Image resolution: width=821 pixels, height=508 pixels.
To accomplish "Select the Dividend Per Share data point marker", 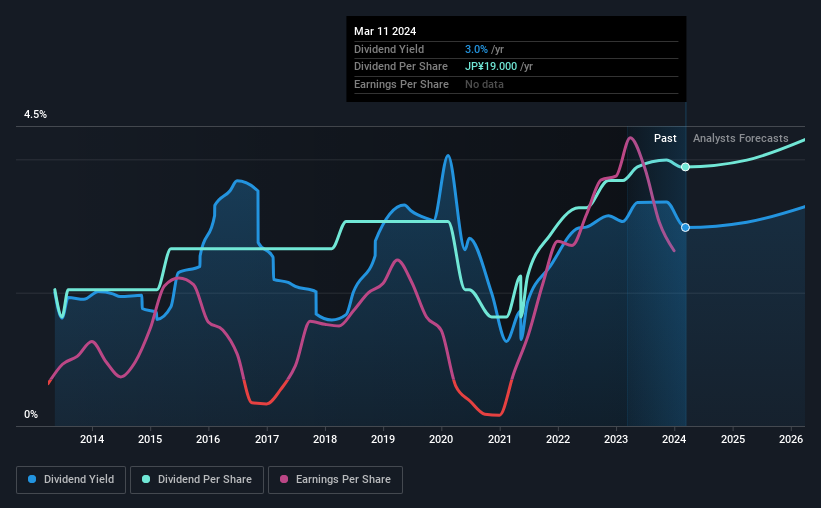I will pyautogui.click(x=685, y=167).
